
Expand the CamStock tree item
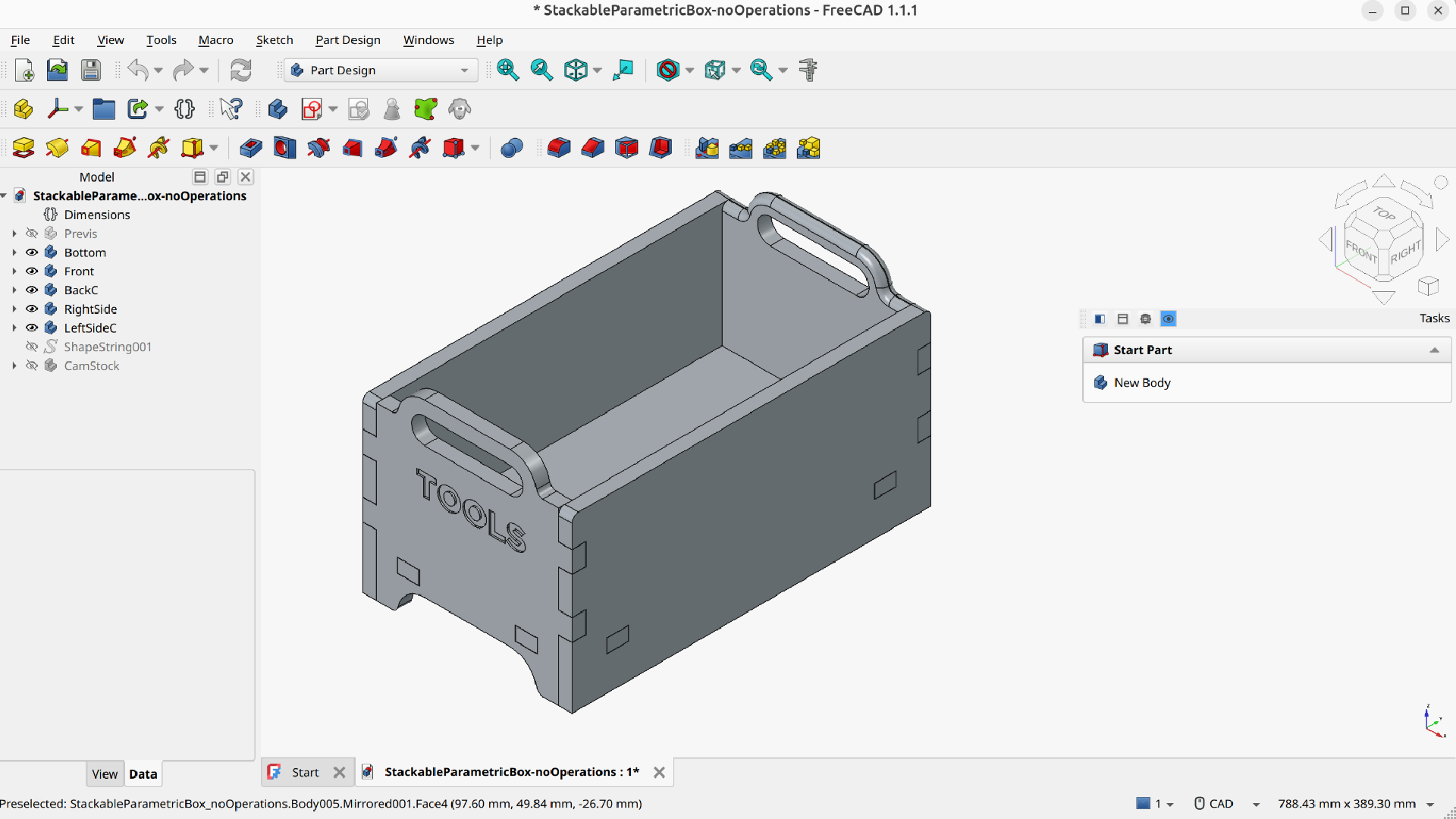tap(14, 366)
